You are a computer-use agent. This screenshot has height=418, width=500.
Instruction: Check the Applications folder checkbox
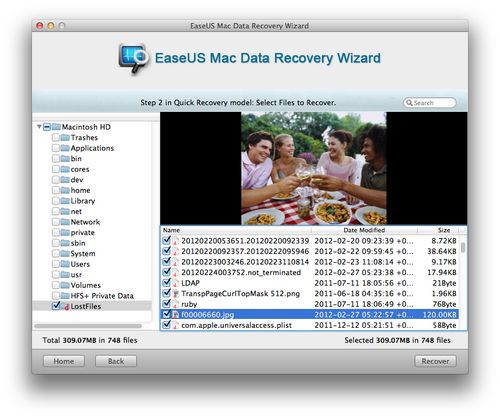56,148
